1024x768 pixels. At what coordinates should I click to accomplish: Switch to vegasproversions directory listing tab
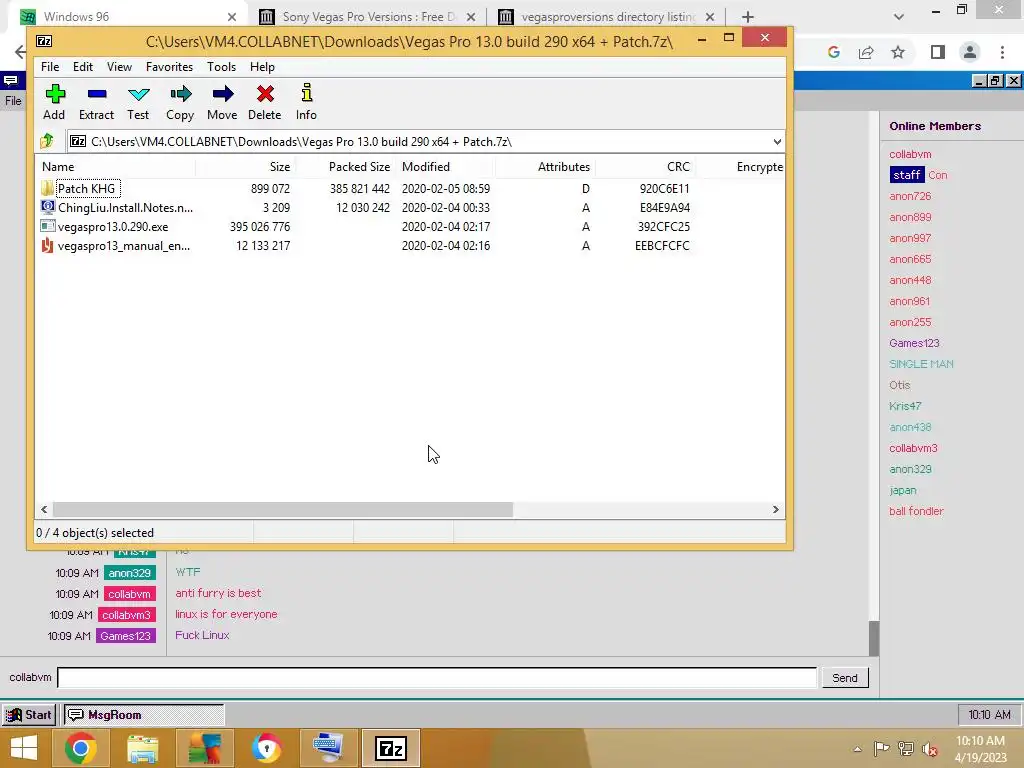pos(607,17)
